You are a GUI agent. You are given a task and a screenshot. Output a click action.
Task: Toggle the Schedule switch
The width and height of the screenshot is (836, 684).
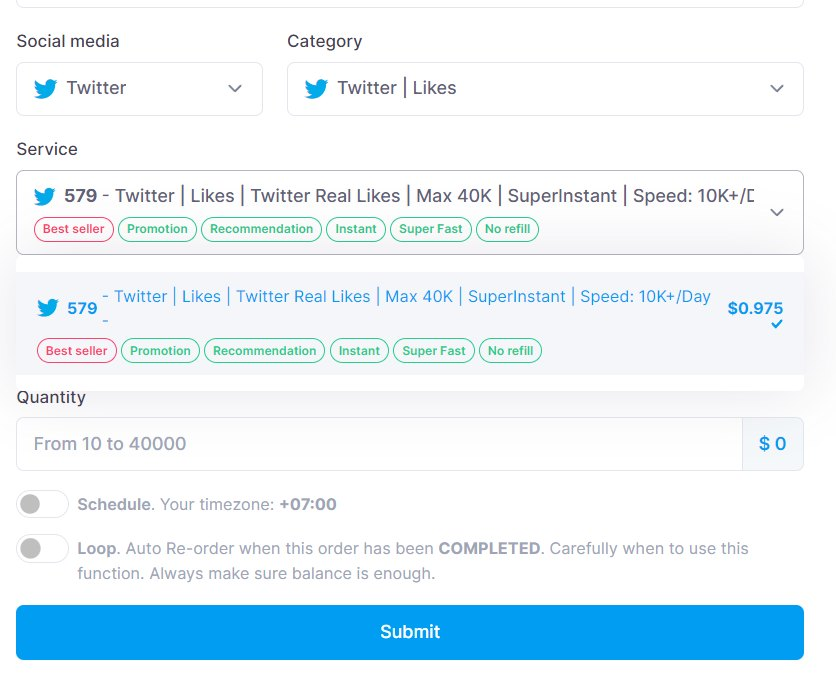[x=42, y=504]
